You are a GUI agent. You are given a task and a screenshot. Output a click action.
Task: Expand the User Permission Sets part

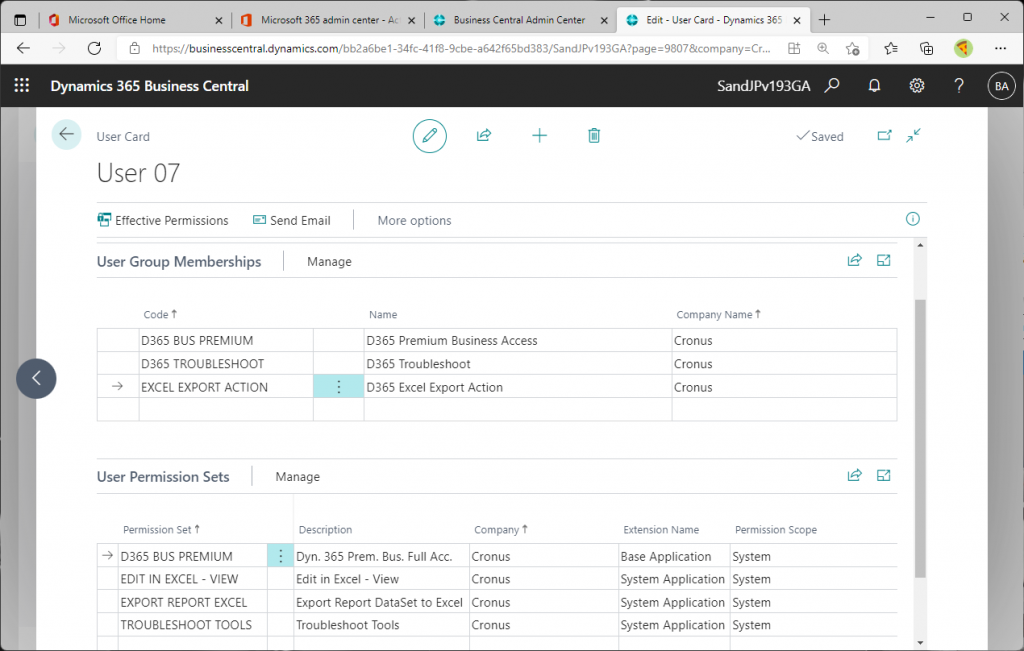884,475
